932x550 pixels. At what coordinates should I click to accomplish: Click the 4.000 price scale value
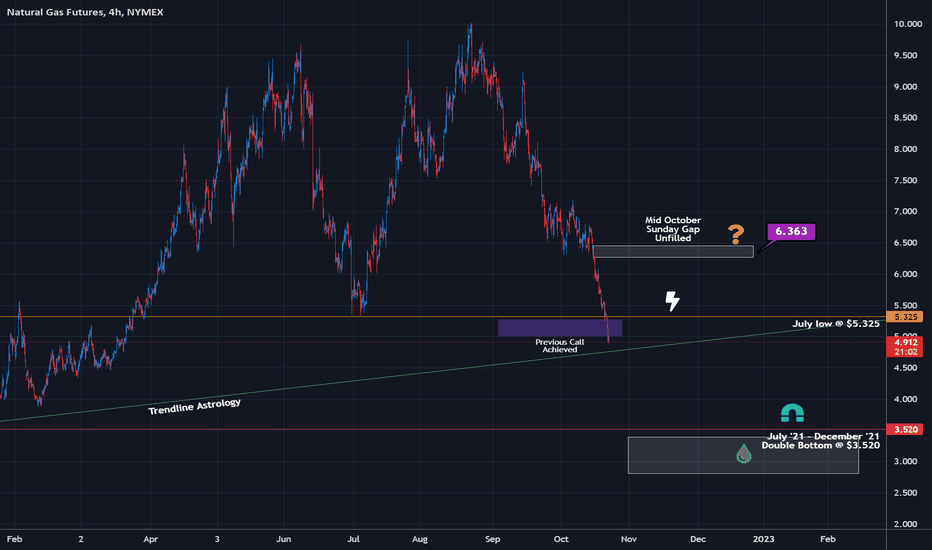(x=905, y=399)
